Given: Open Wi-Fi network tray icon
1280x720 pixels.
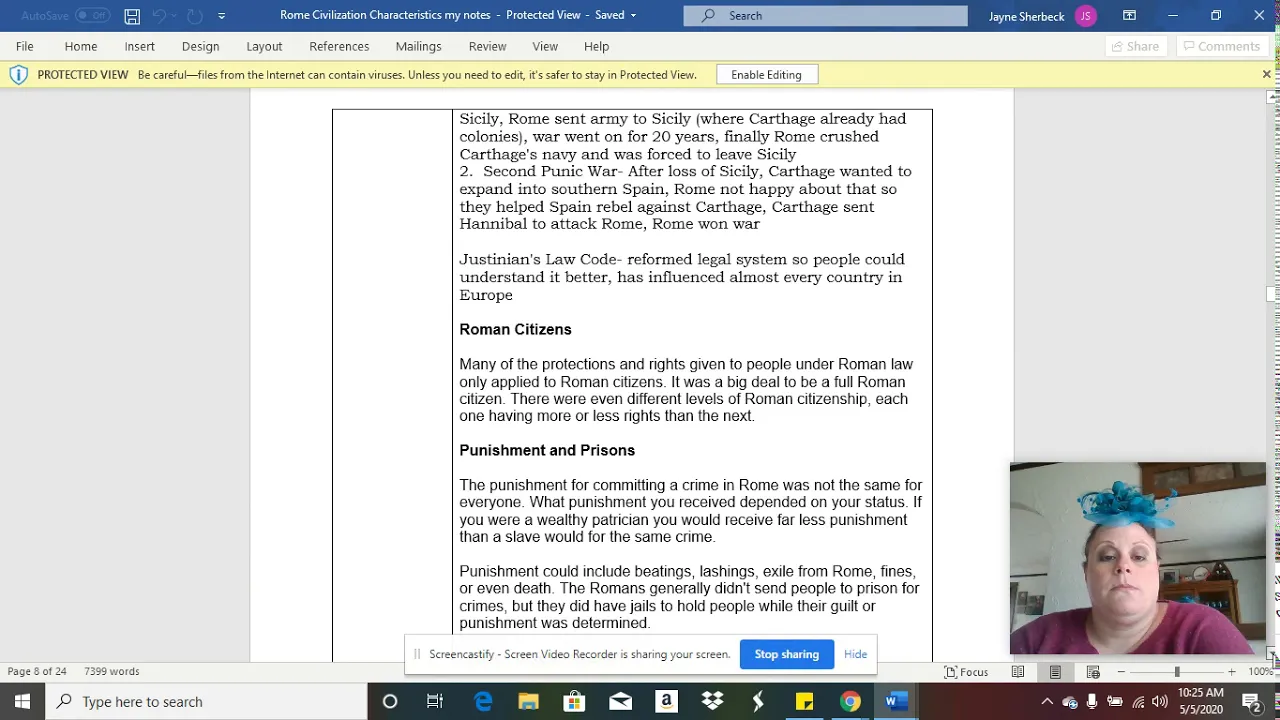Looking at the screenshot, I should coord(1138,702).
